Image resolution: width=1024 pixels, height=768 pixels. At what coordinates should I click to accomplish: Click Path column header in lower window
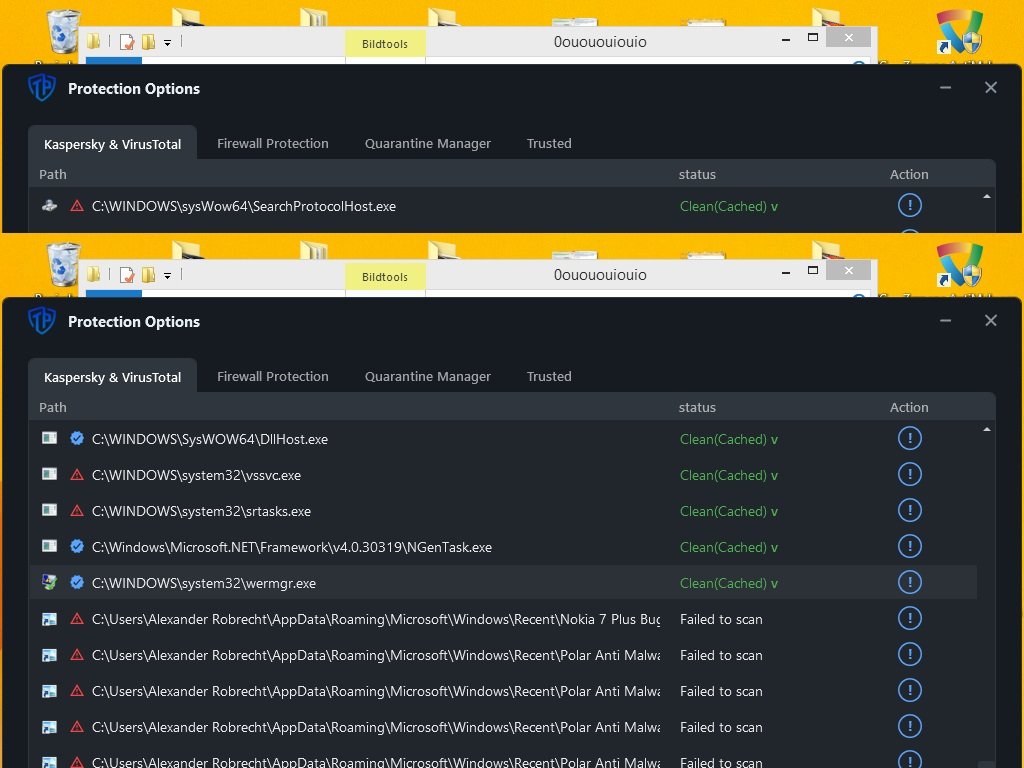pos(53,408)
